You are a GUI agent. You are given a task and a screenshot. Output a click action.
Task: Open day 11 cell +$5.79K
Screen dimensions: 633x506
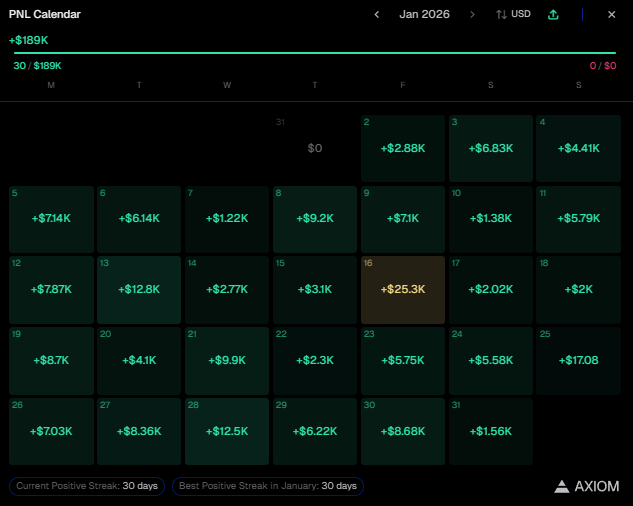[x=579, y=219]
